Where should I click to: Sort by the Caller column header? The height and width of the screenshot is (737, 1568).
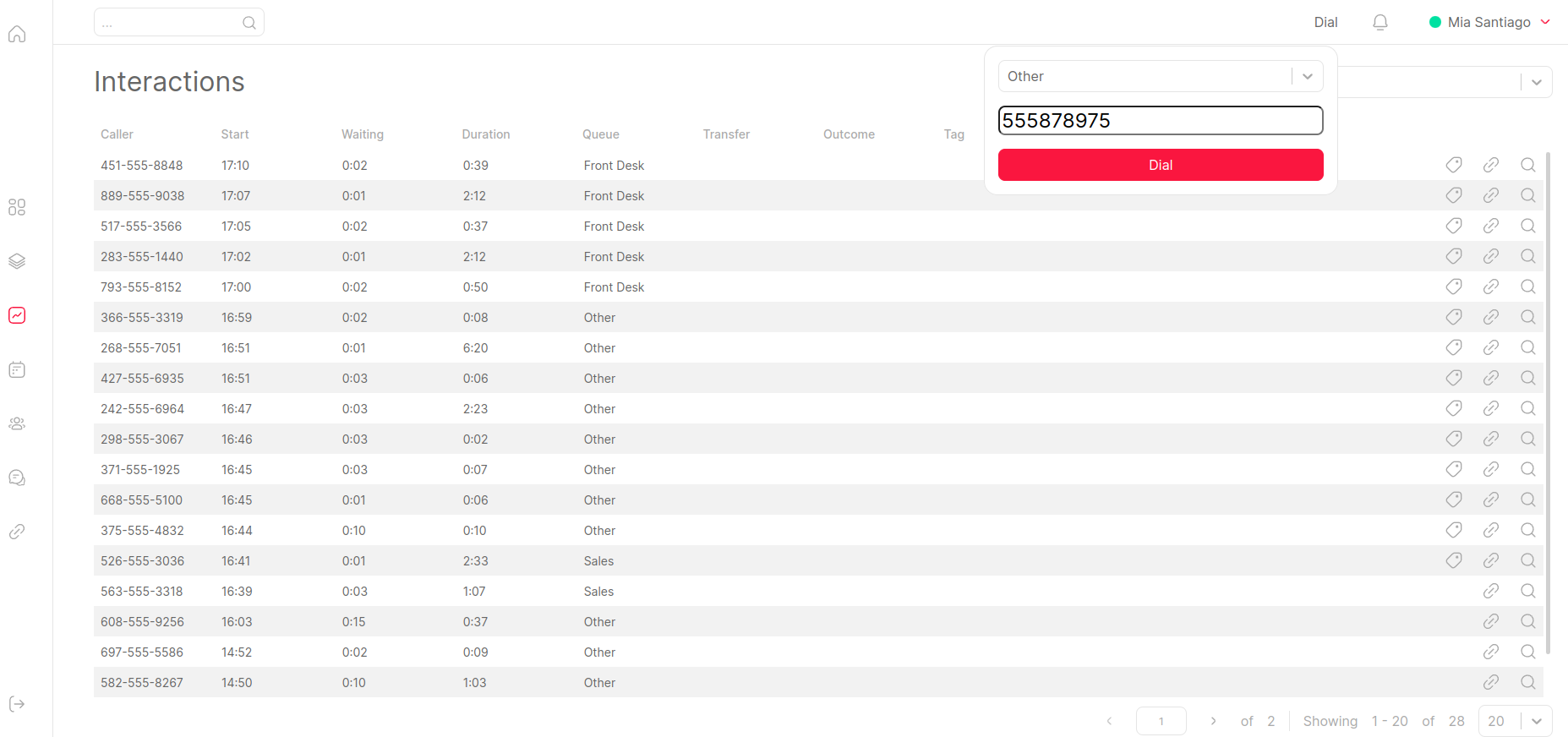tap(117, 134)
